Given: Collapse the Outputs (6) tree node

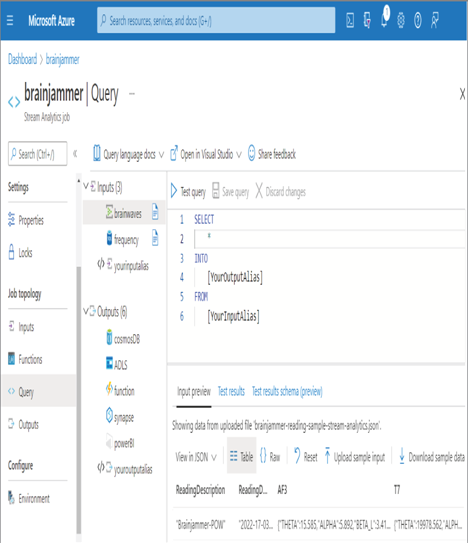Looking at the screenshot, I should 86,311.
